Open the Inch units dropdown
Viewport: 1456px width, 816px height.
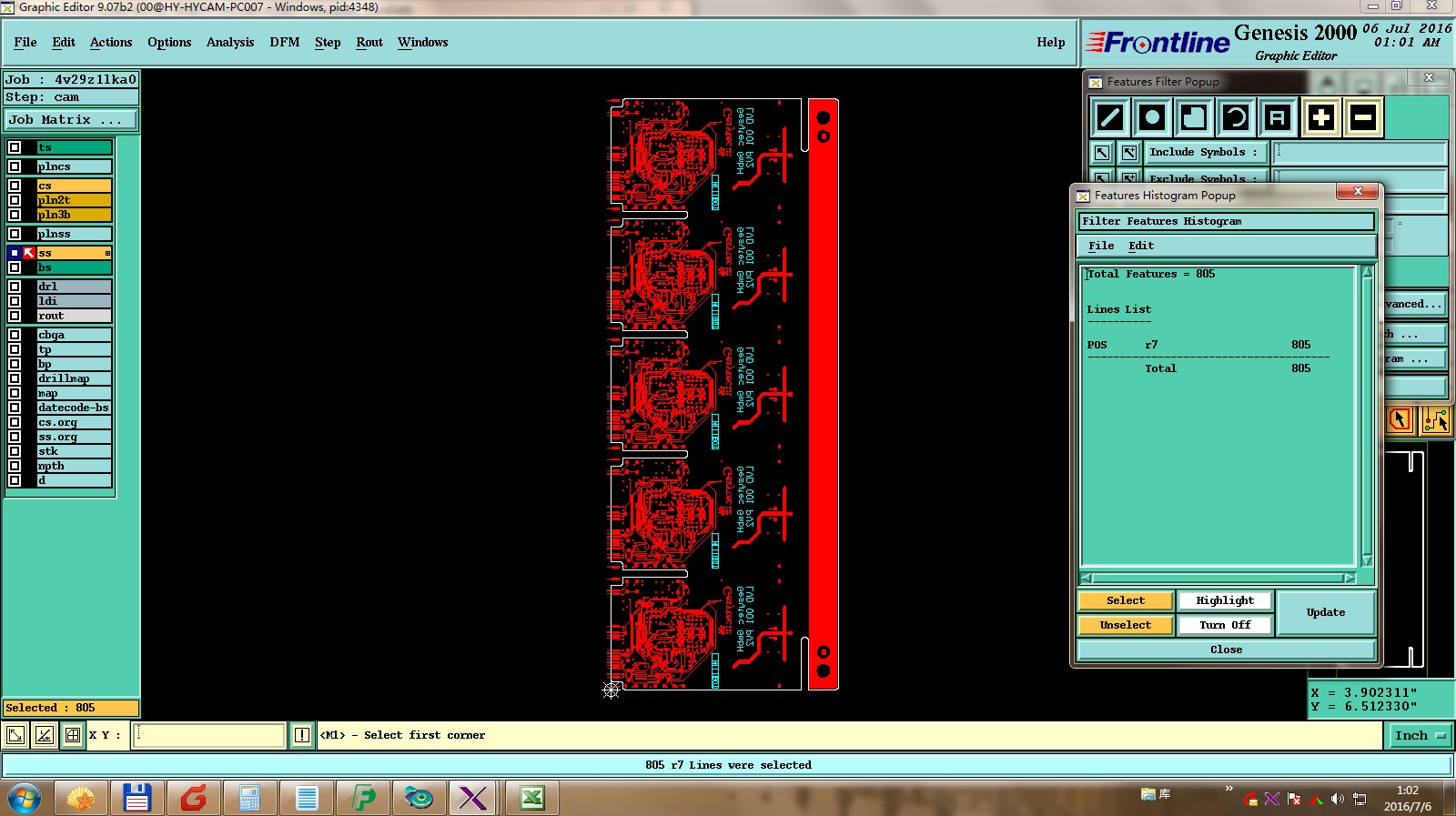click(1420, 735)
